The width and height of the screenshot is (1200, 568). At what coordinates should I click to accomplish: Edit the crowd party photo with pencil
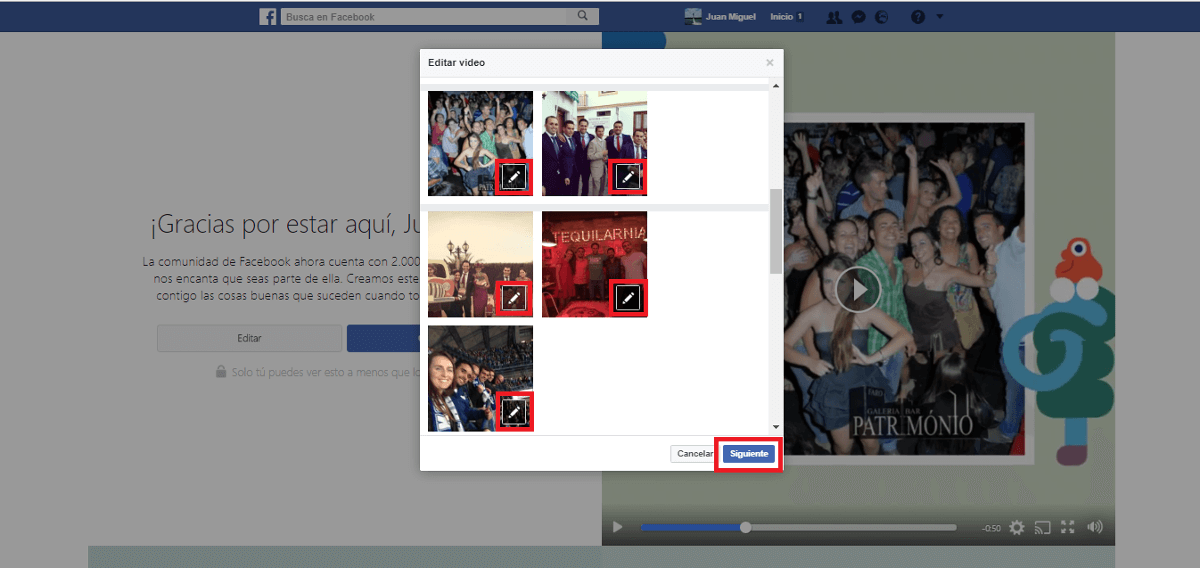[x=514, y=177]
